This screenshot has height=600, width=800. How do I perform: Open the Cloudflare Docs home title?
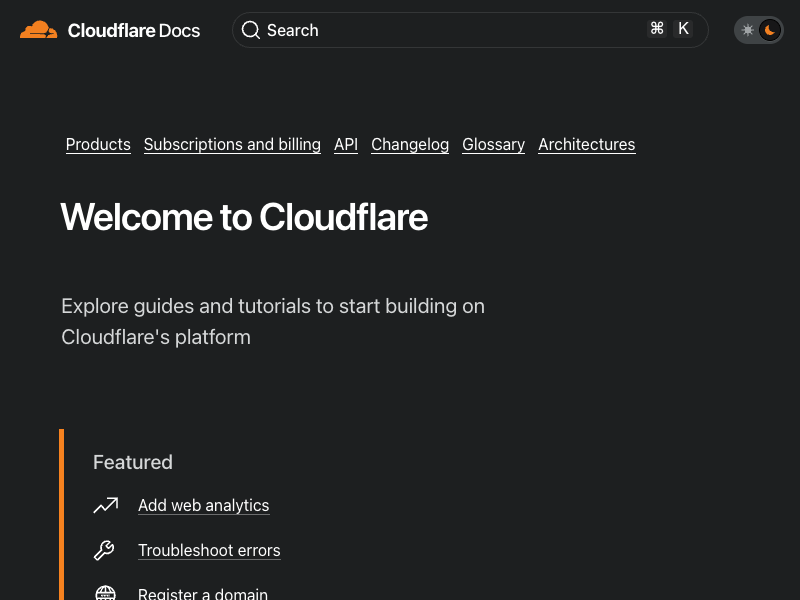[x=134, y=31]
